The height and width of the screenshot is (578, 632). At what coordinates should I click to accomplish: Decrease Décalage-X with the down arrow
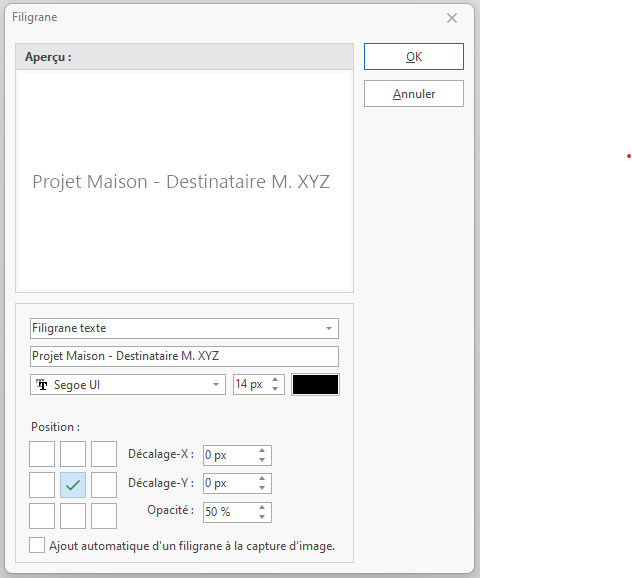[x=262, y=460]
